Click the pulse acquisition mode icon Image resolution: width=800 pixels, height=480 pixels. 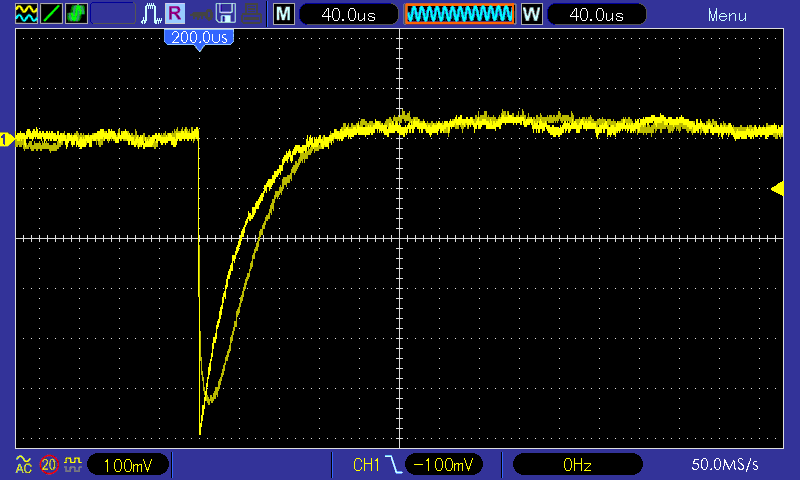click(151, 14)
